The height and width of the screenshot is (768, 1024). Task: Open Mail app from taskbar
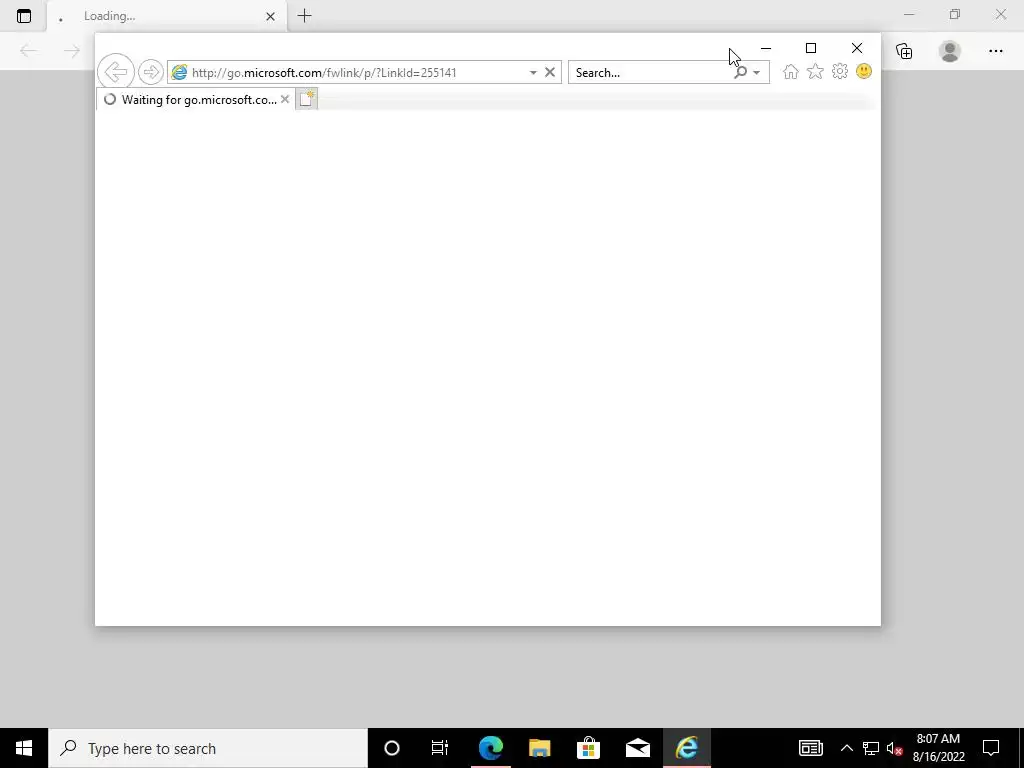(x=637, y=748)
